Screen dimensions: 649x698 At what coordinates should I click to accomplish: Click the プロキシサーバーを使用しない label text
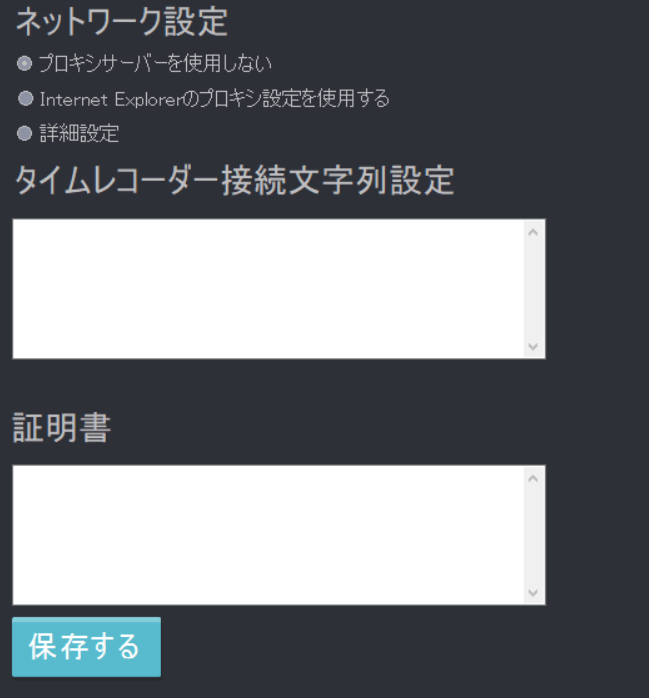click(x=155, y=63)
